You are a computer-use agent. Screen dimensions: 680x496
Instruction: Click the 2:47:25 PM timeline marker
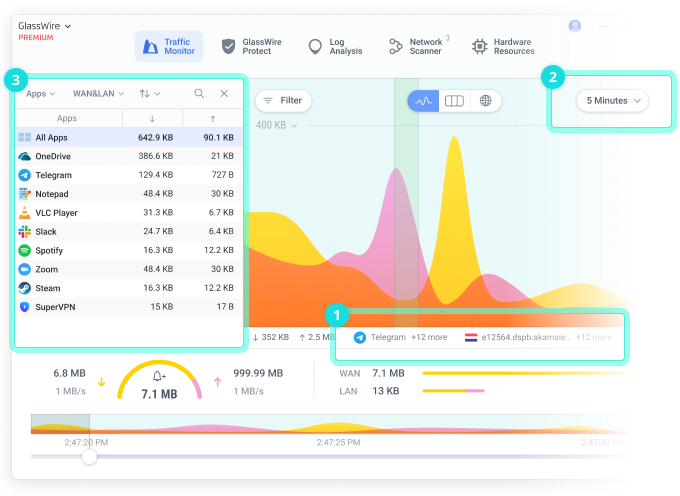[338, 443]
